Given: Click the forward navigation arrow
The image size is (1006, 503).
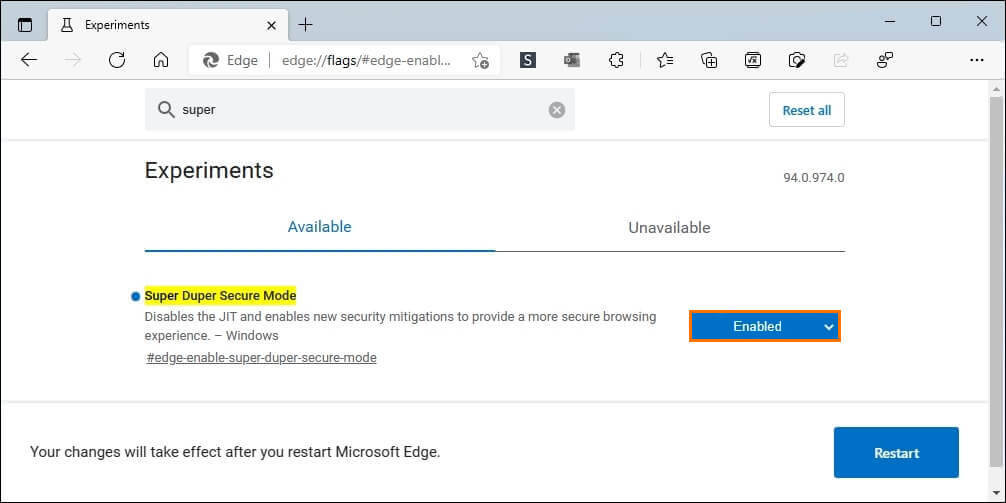Looking at the screenshot, I should (x=73, y=60).
